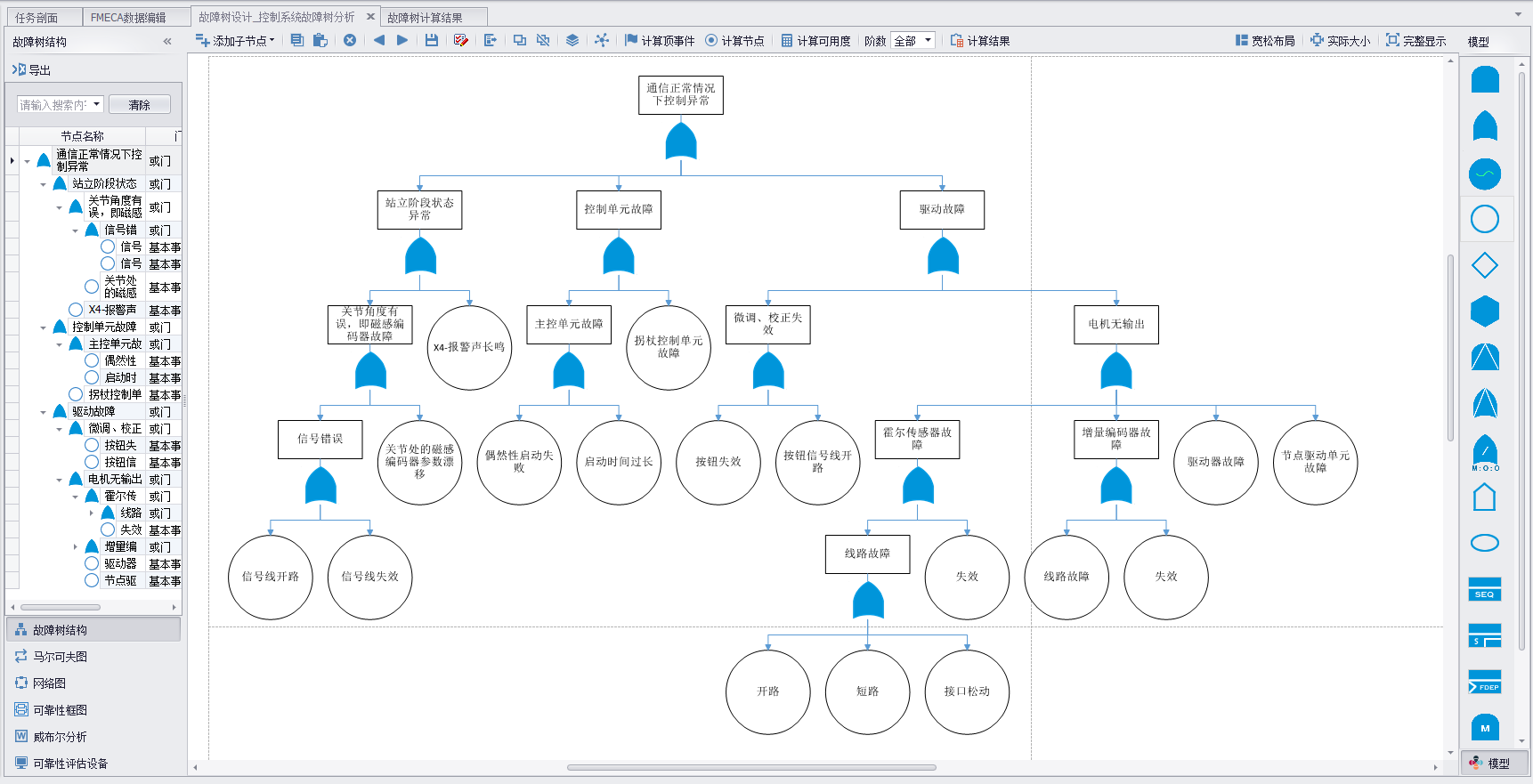Switch to the 故障树计算结果 tab
Screen dimensions: 1533x784
[x=425, y=18]
